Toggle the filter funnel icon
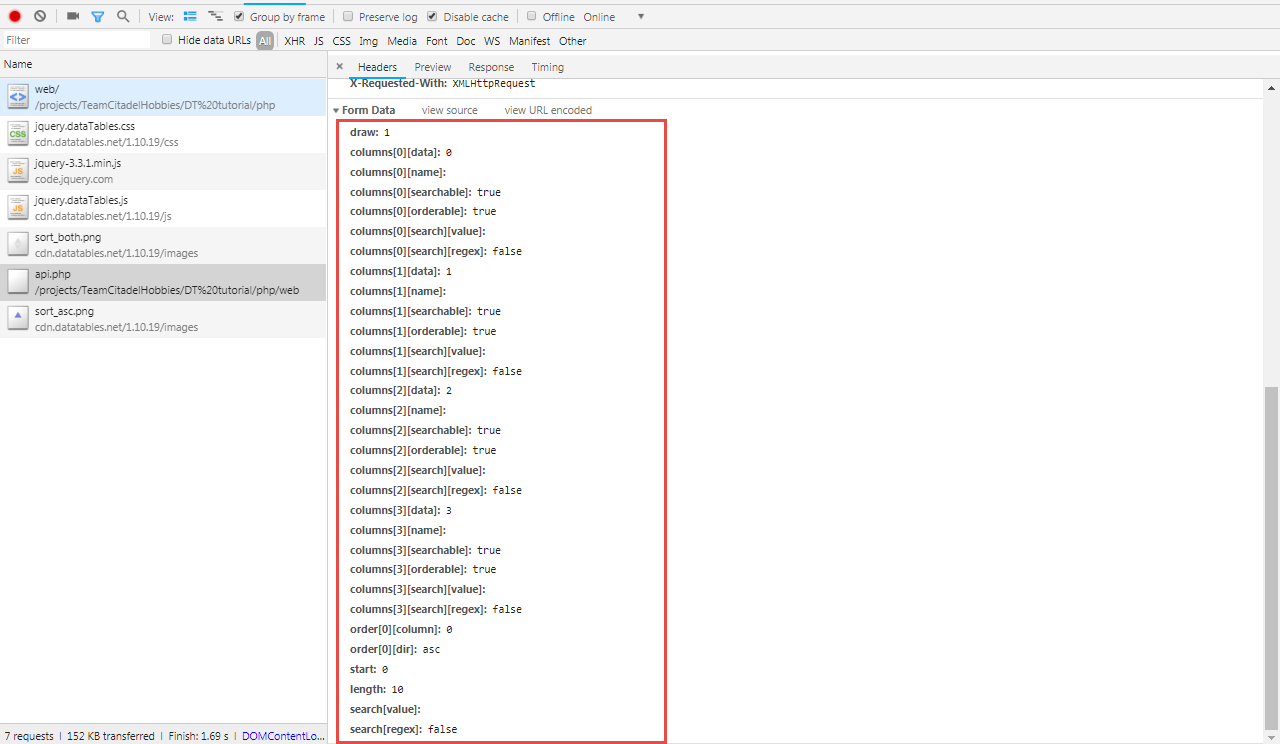This screenshot has height=744, width=1280. pos(98,16)
